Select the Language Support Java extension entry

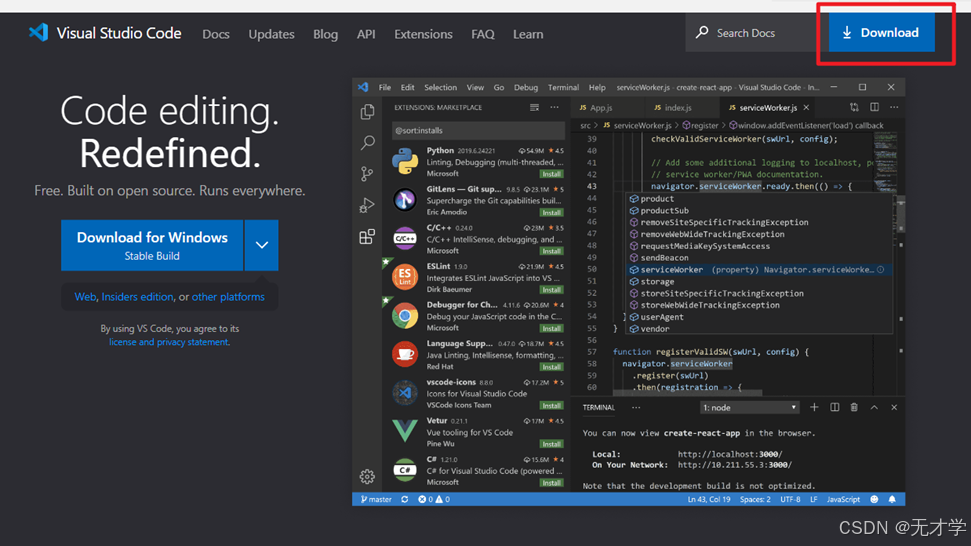[x=476, y=355]
